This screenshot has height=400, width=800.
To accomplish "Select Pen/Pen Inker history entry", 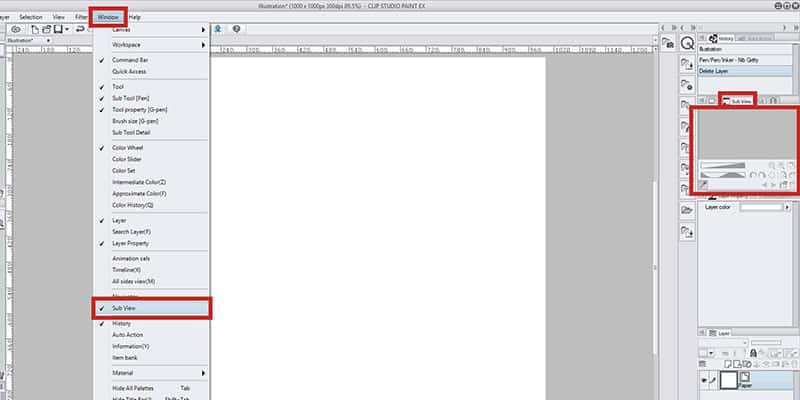I will pos(745,60).
